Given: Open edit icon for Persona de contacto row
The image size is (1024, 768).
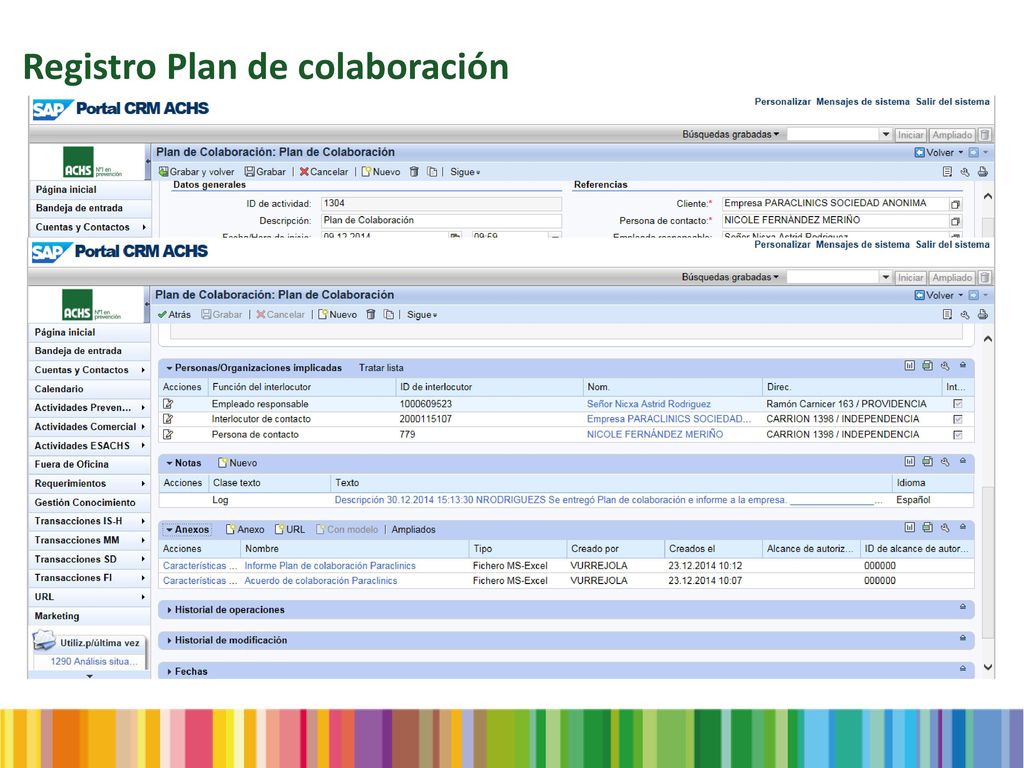Looking at the screenshot, I should pos(168,434).
